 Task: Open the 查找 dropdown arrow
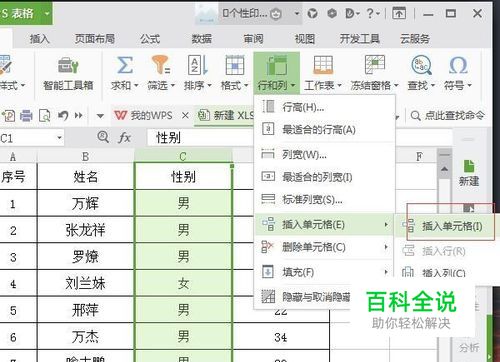pyautogui.click(x=433, y=86)
